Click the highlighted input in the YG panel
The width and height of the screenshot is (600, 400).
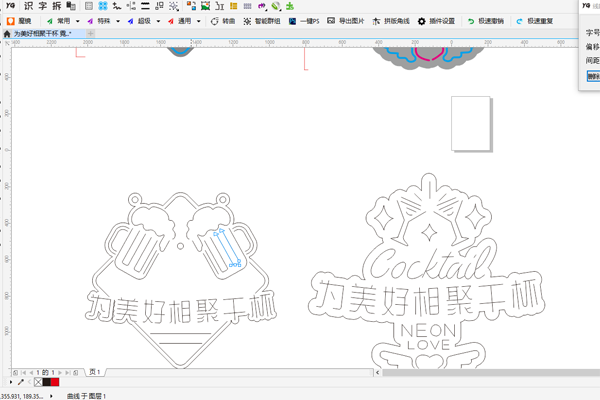[593, 76]
